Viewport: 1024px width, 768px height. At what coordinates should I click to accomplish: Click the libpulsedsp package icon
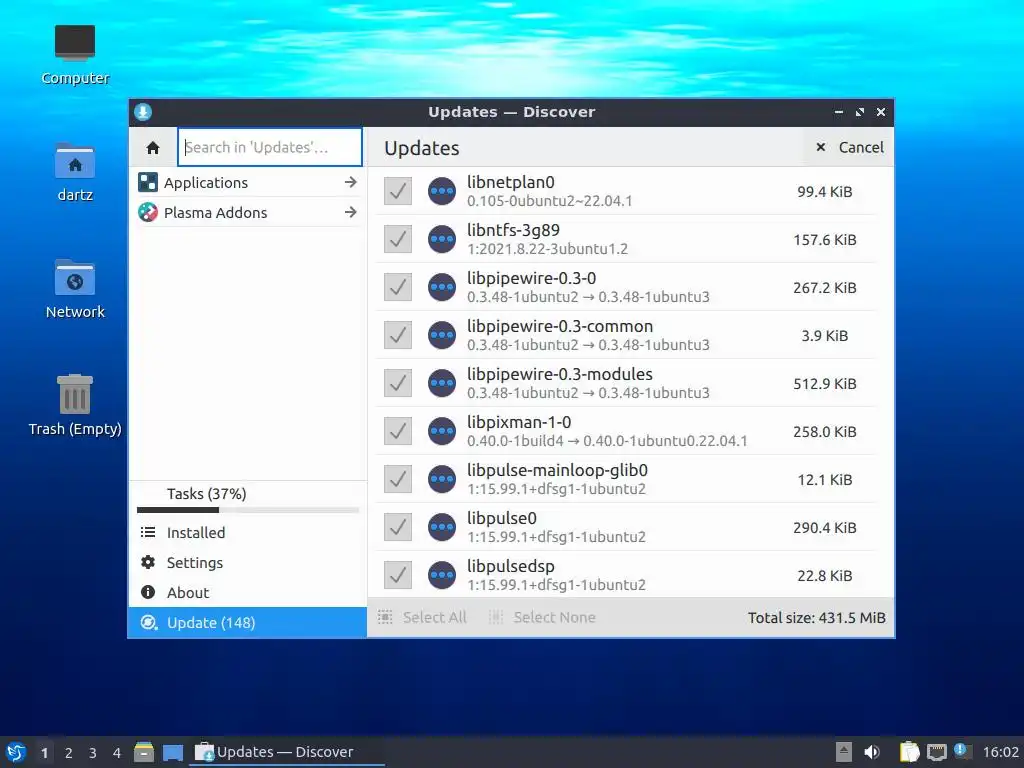tap(442, 575)
